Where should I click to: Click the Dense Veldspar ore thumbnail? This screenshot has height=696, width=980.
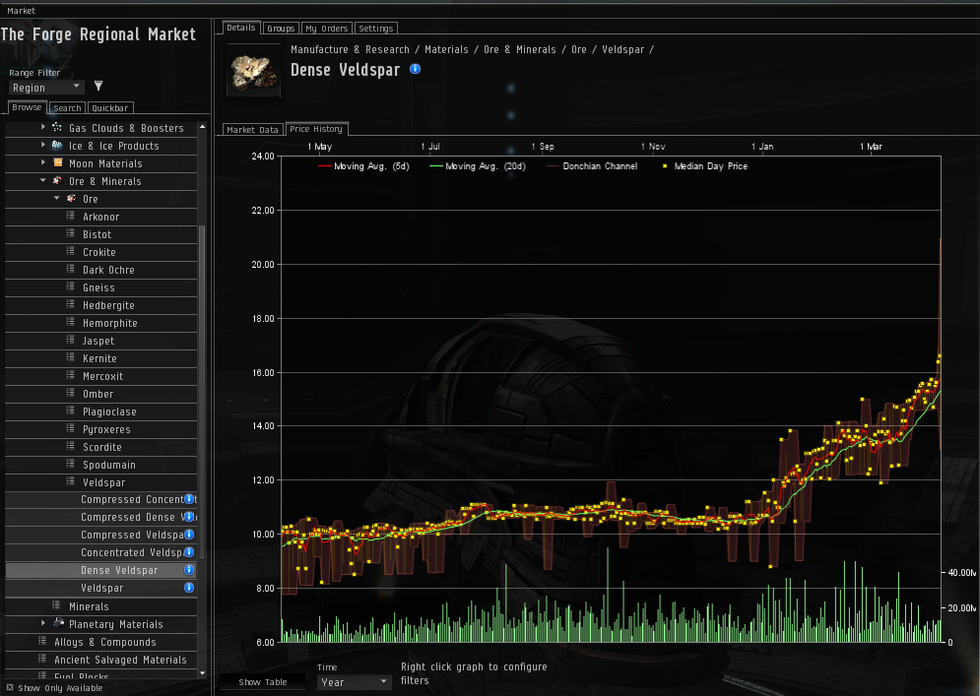pyautogui.click(x=254, y=69)
